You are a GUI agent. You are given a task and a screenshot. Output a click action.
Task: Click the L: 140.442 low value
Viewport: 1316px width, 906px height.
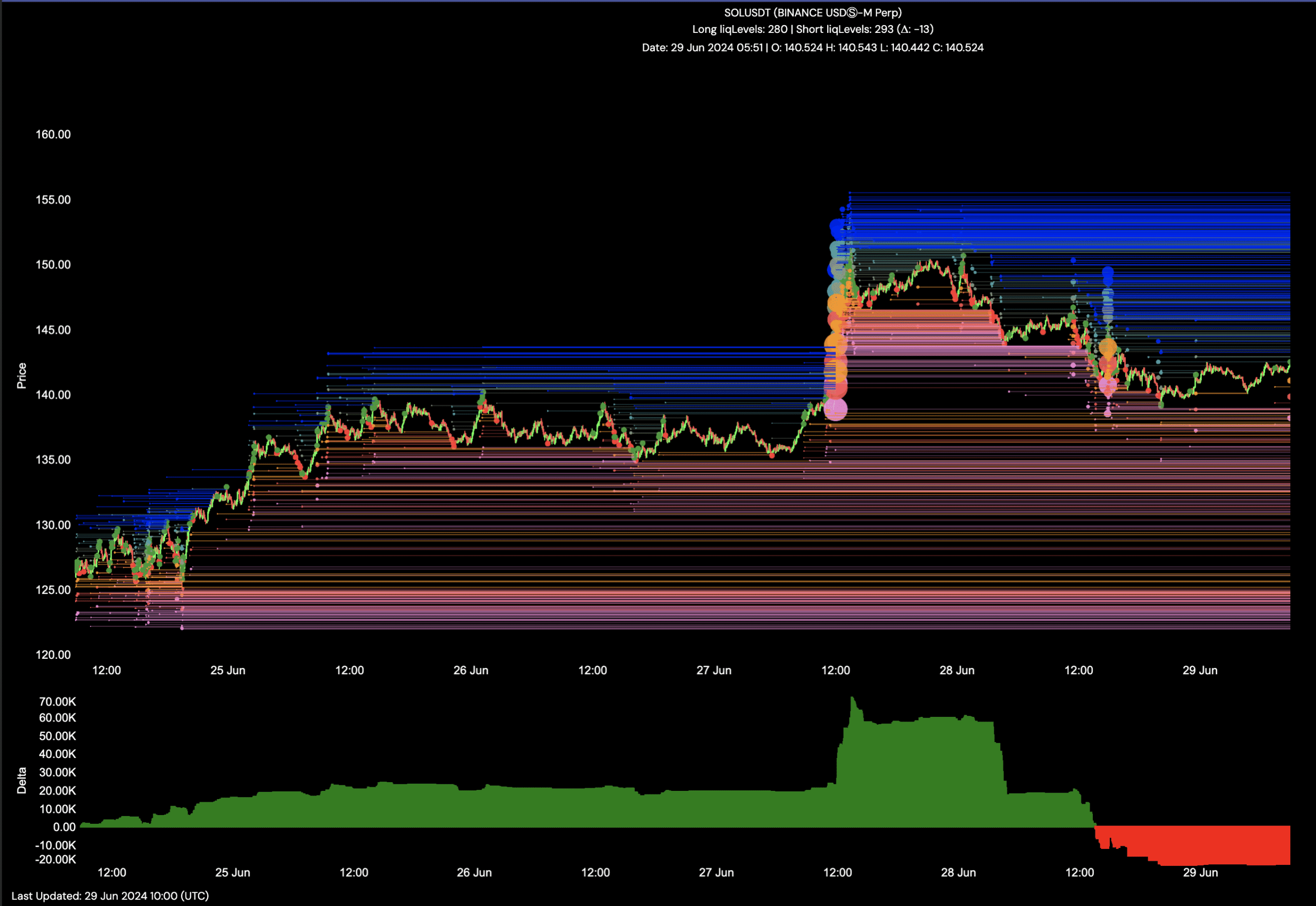coord(904,48)
